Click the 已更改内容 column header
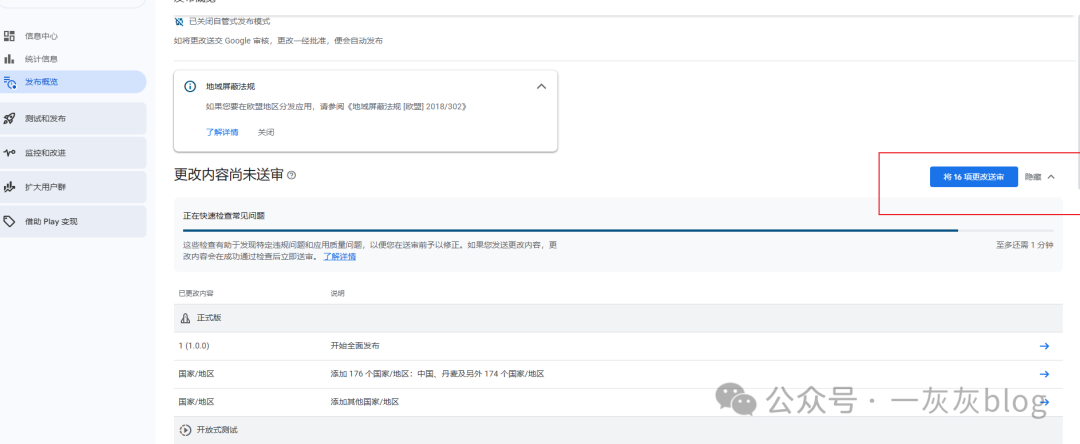 196,294
